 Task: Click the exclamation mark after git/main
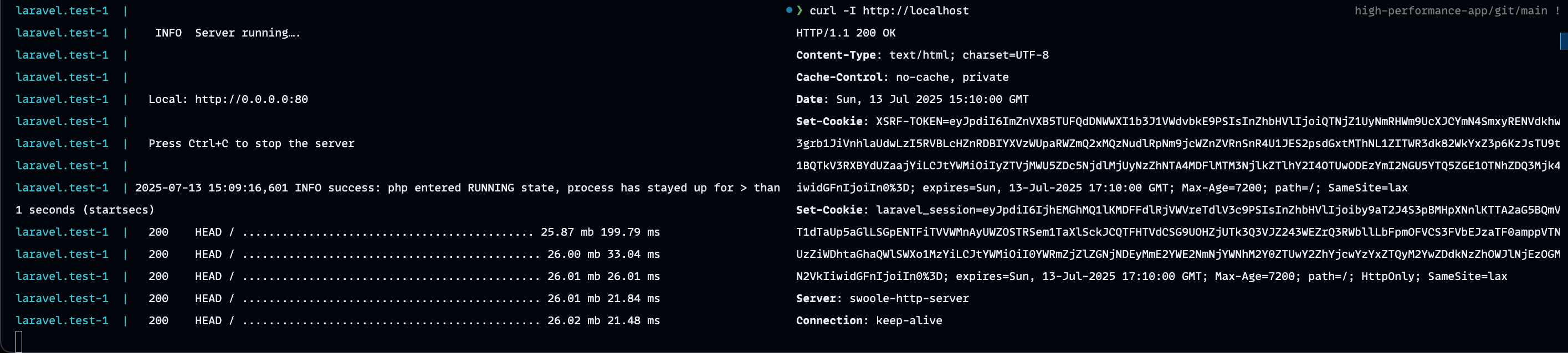[1557, 11]
